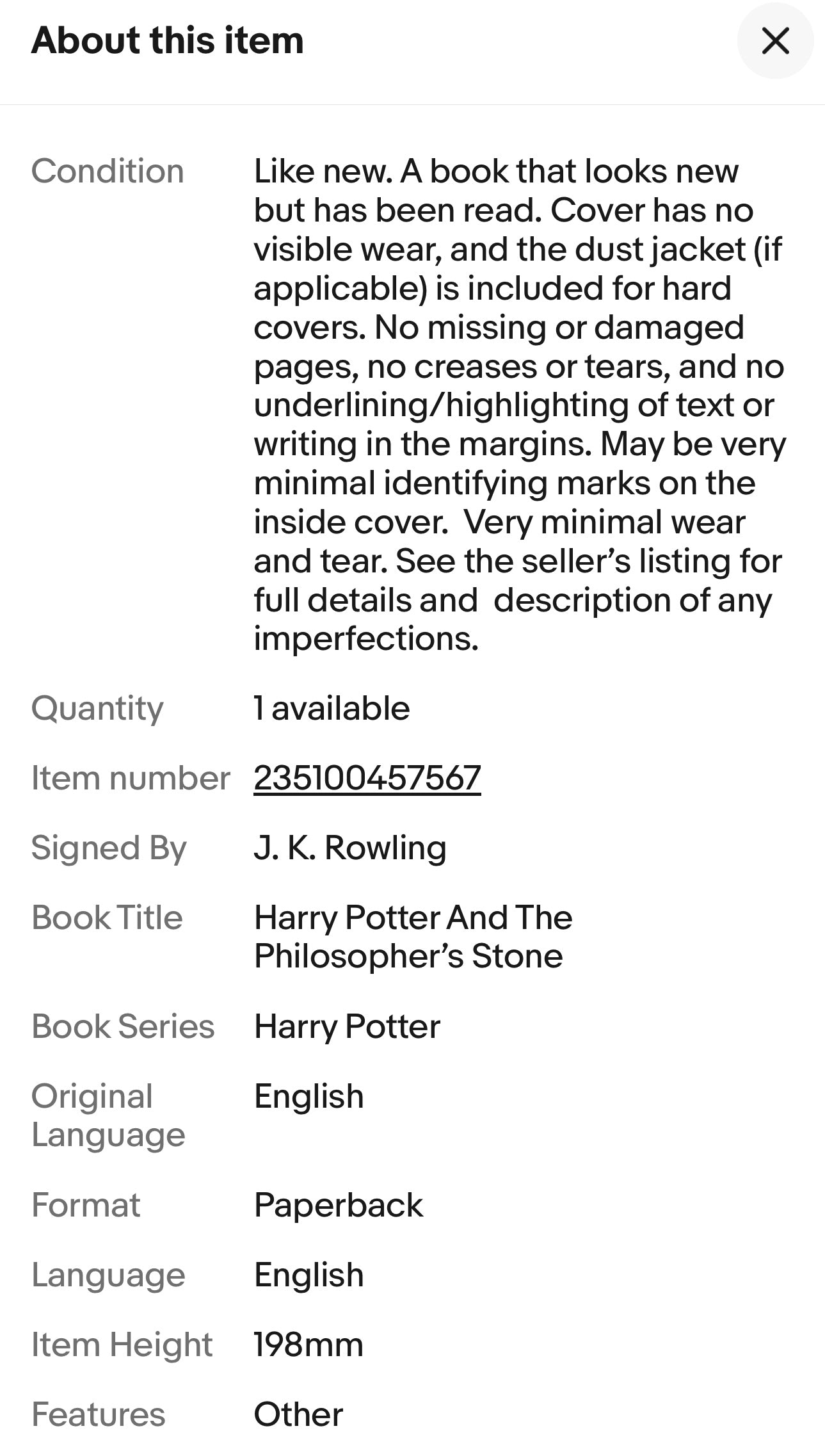Screen dimensions: 825x1456
Task: Select the 1 available quantity value
Action: (332, 708)
